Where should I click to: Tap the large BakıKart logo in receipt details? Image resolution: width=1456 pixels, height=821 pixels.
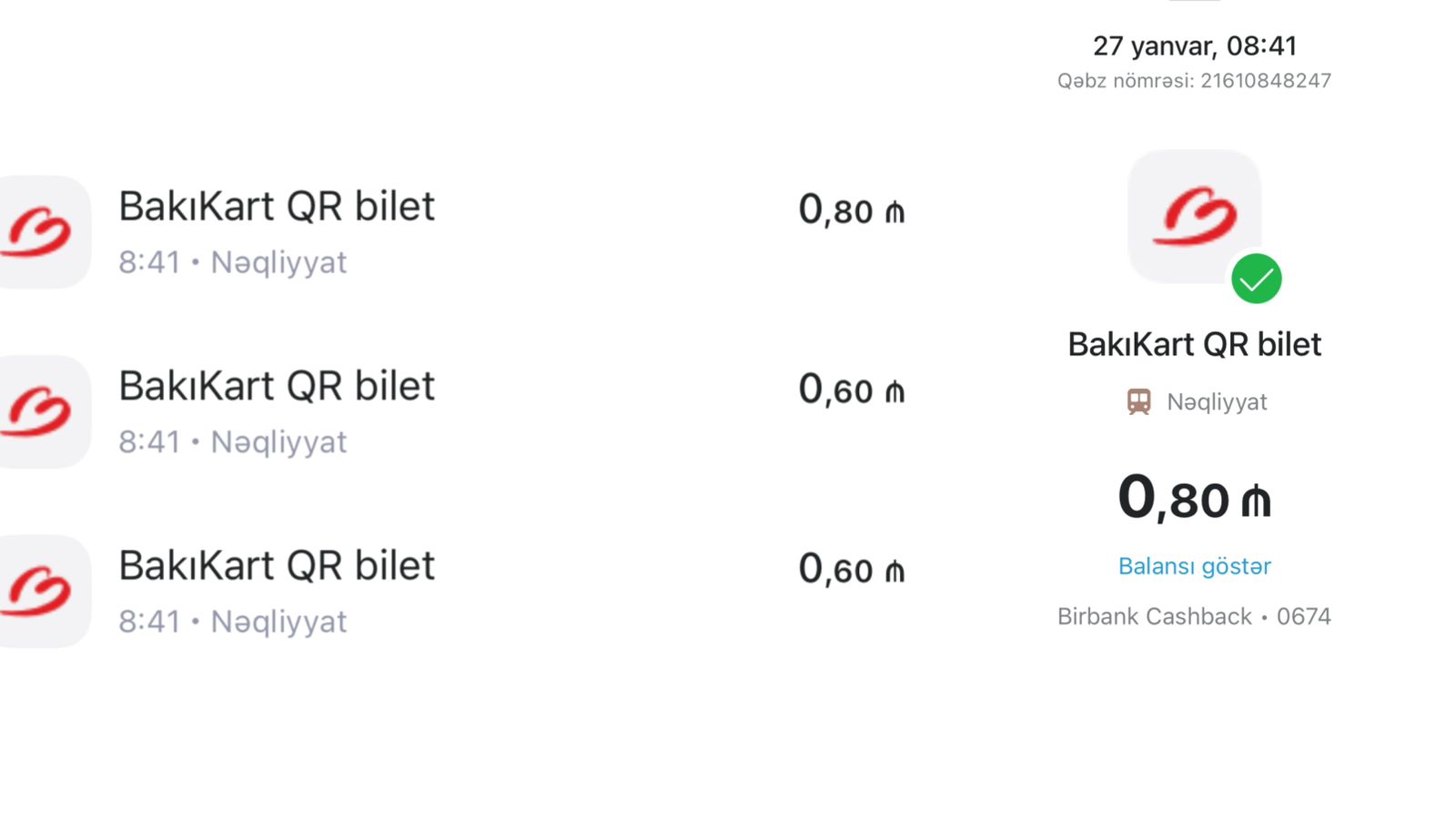tap(1194, 217)
